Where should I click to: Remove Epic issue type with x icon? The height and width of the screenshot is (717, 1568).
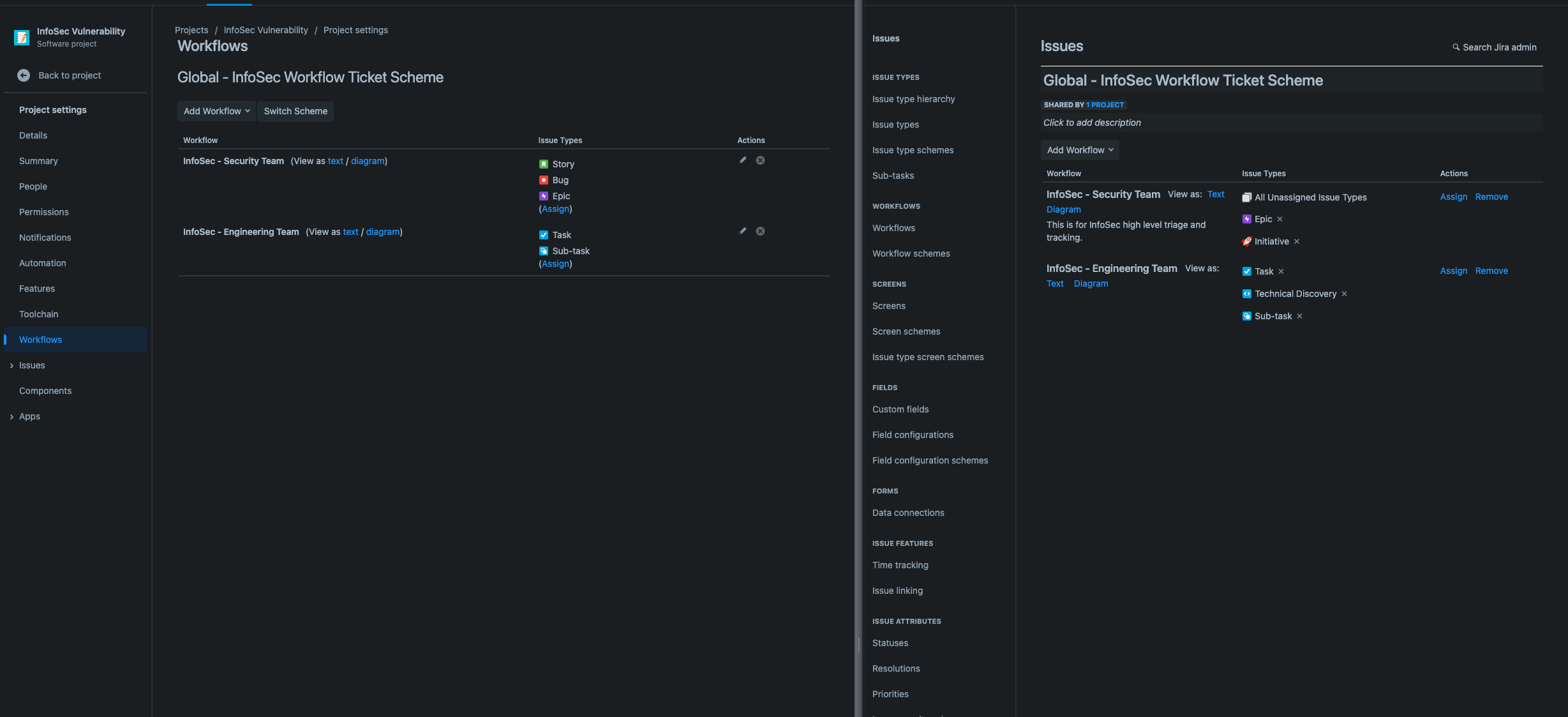[1280, 219]
